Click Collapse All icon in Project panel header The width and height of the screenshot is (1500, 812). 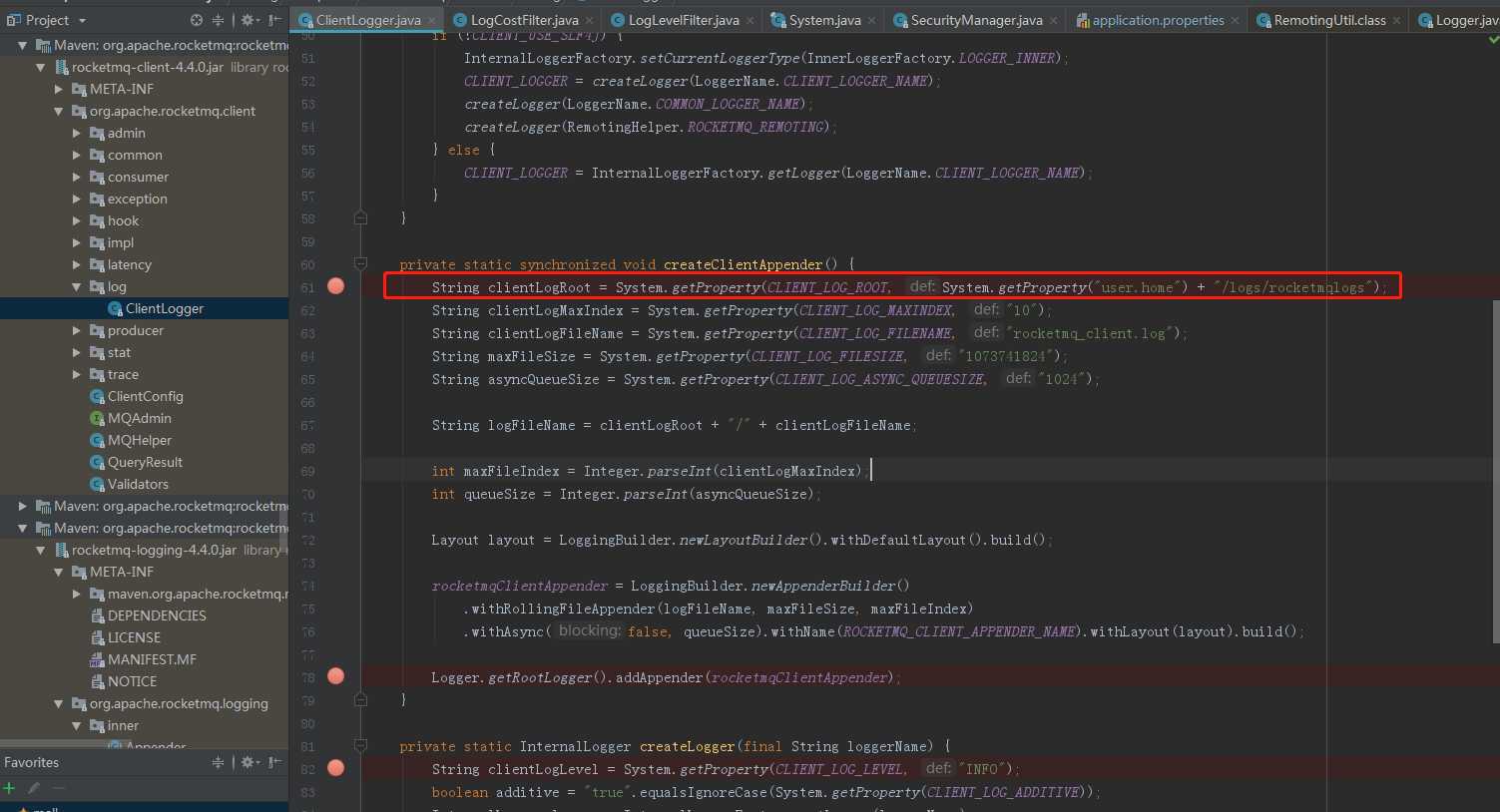[218, 20]
